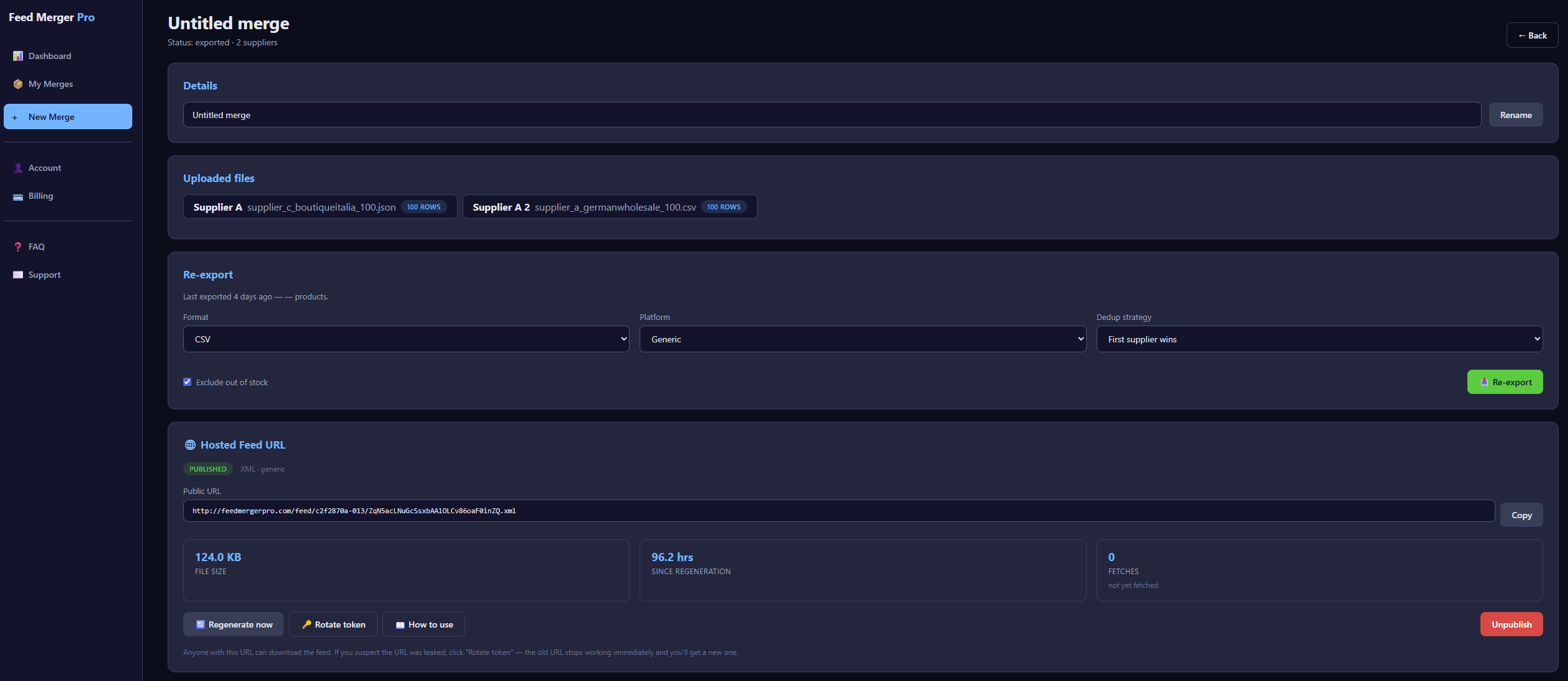
Task: Open Dashboard from the sidebar
Action: pyautogui.click(x=68, y=56)
